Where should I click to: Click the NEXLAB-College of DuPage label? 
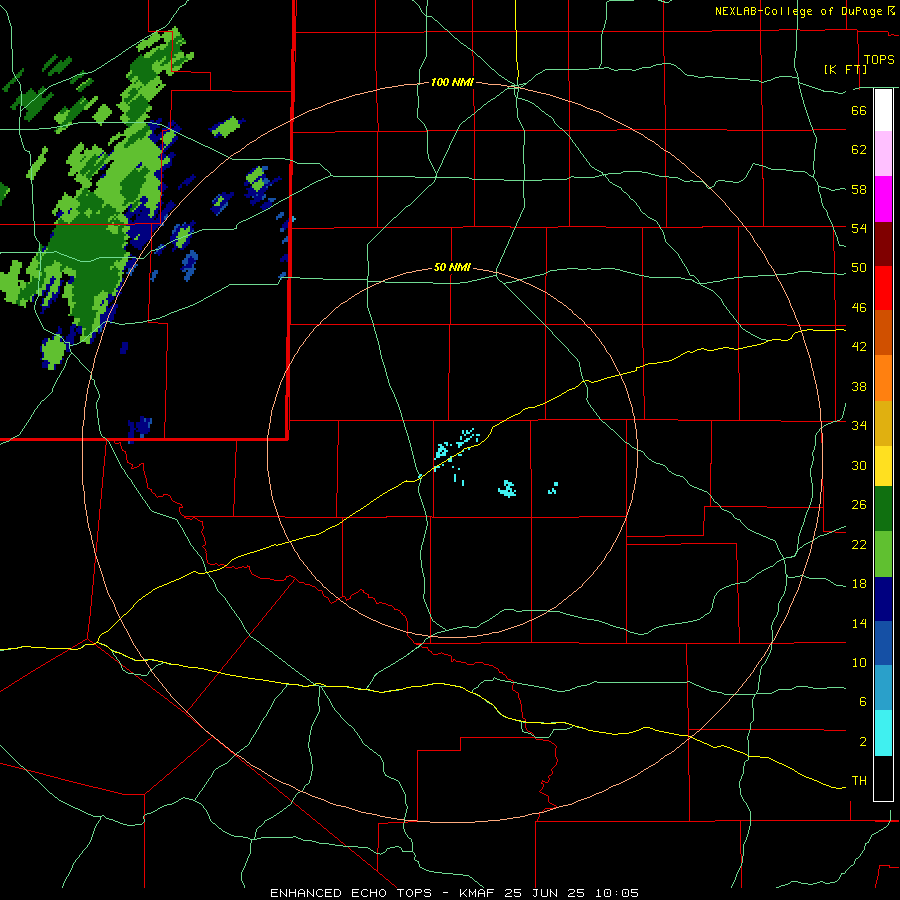[x=798, y=11]
